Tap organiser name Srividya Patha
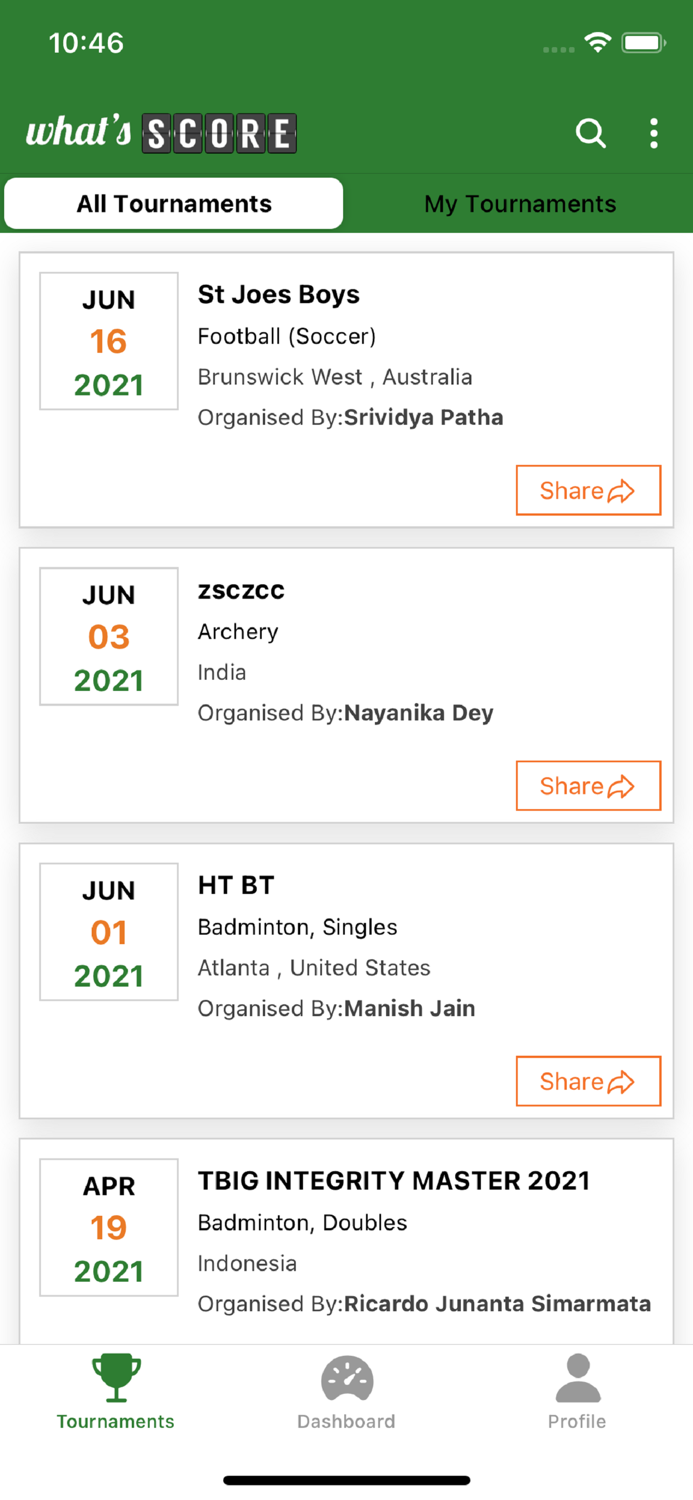The height and width of the screenshot is (1500, 693). [x=423, y=418]
